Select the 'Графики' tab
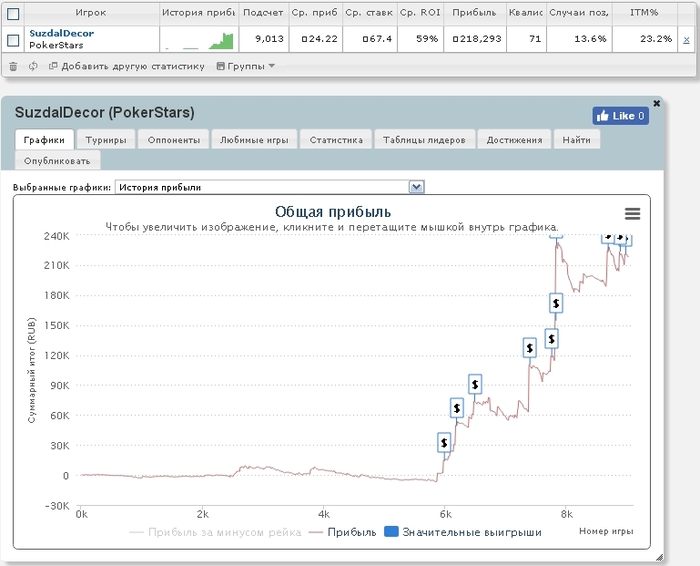This screenshot has width=700, height=566. pyautogui.click(x=44, y=140)
